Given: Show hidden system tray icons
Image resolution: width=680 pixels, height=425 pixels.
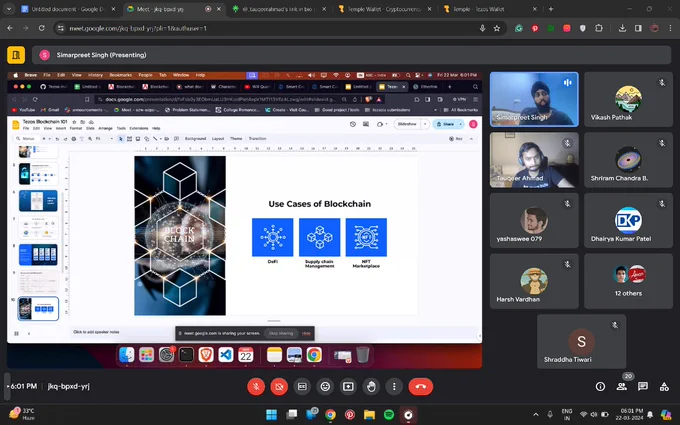Looking at the screenshot, I should coord(536,415).
